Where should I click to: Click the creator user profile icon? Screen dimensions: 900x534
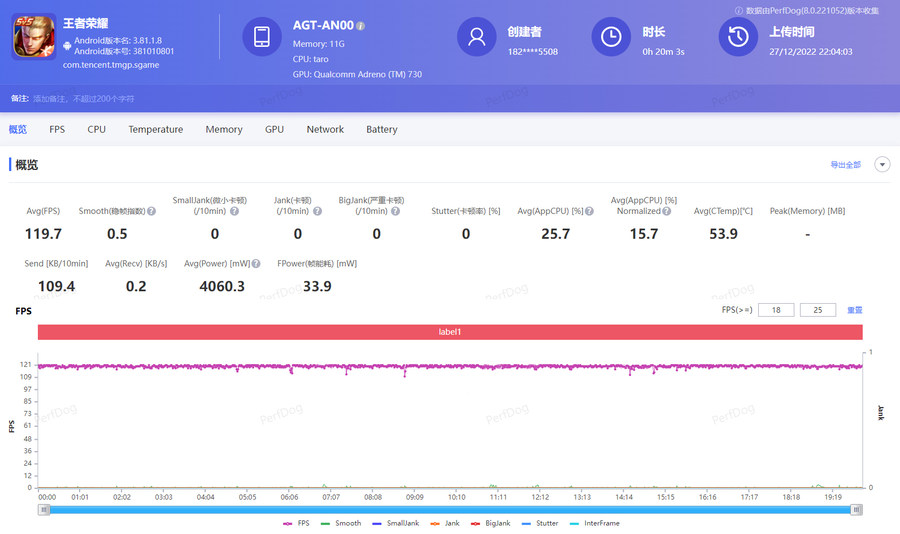pos(477,37)
